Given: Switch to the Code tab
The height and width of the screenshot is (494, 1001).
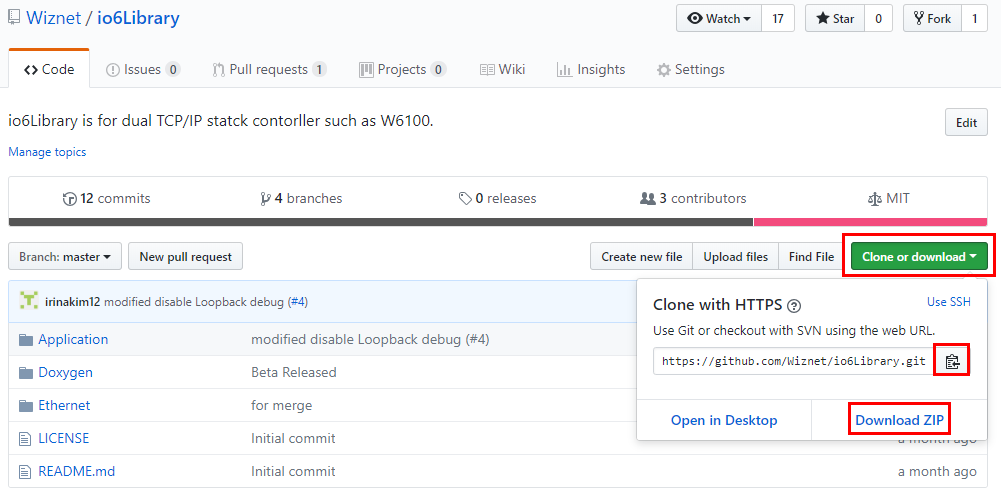Looking at the screenshot, I should tap(49, 70).
